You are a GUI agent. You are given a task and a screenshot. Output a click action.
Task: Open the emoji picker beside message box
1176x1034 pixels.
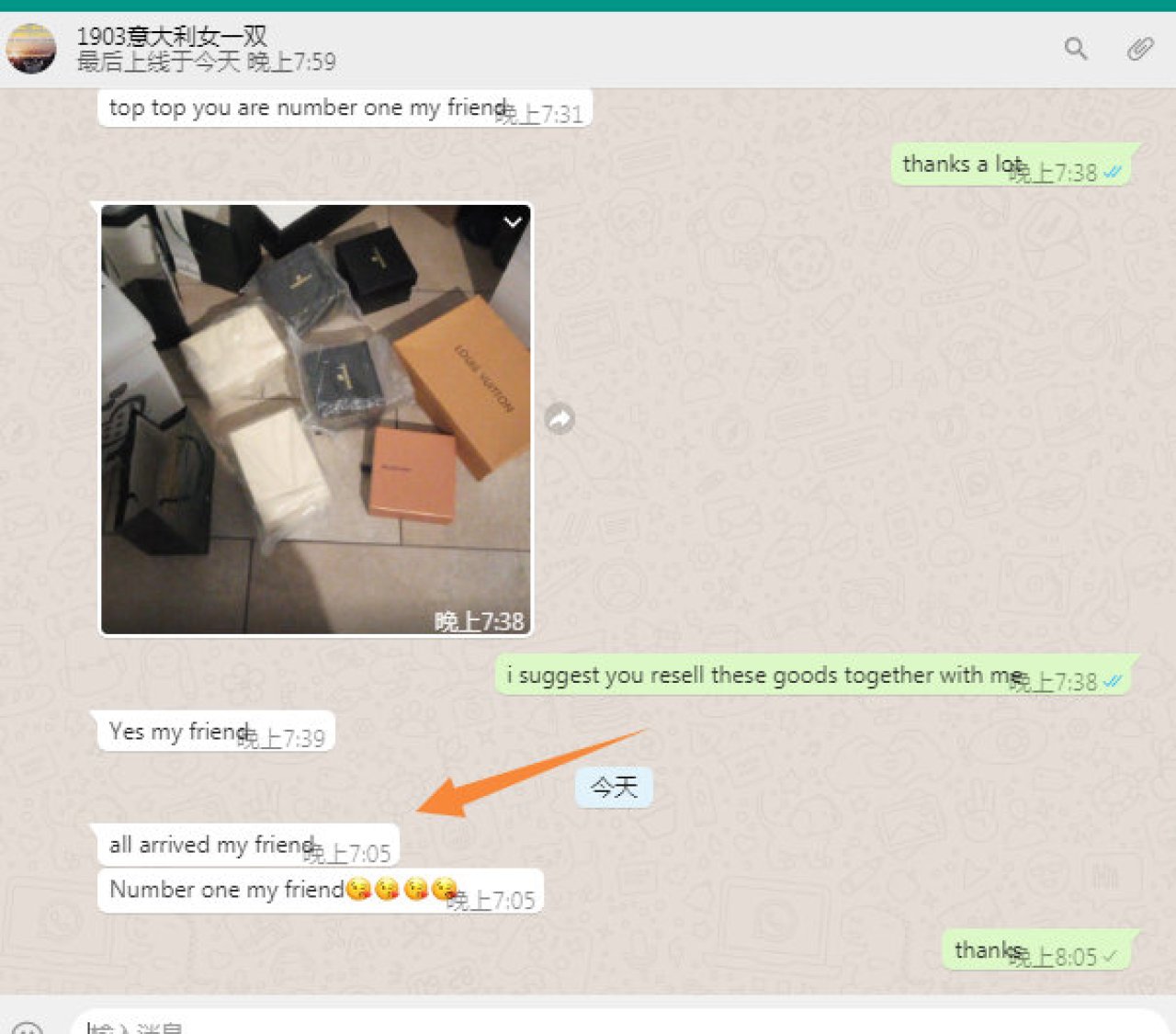[x=28, y=1028]
